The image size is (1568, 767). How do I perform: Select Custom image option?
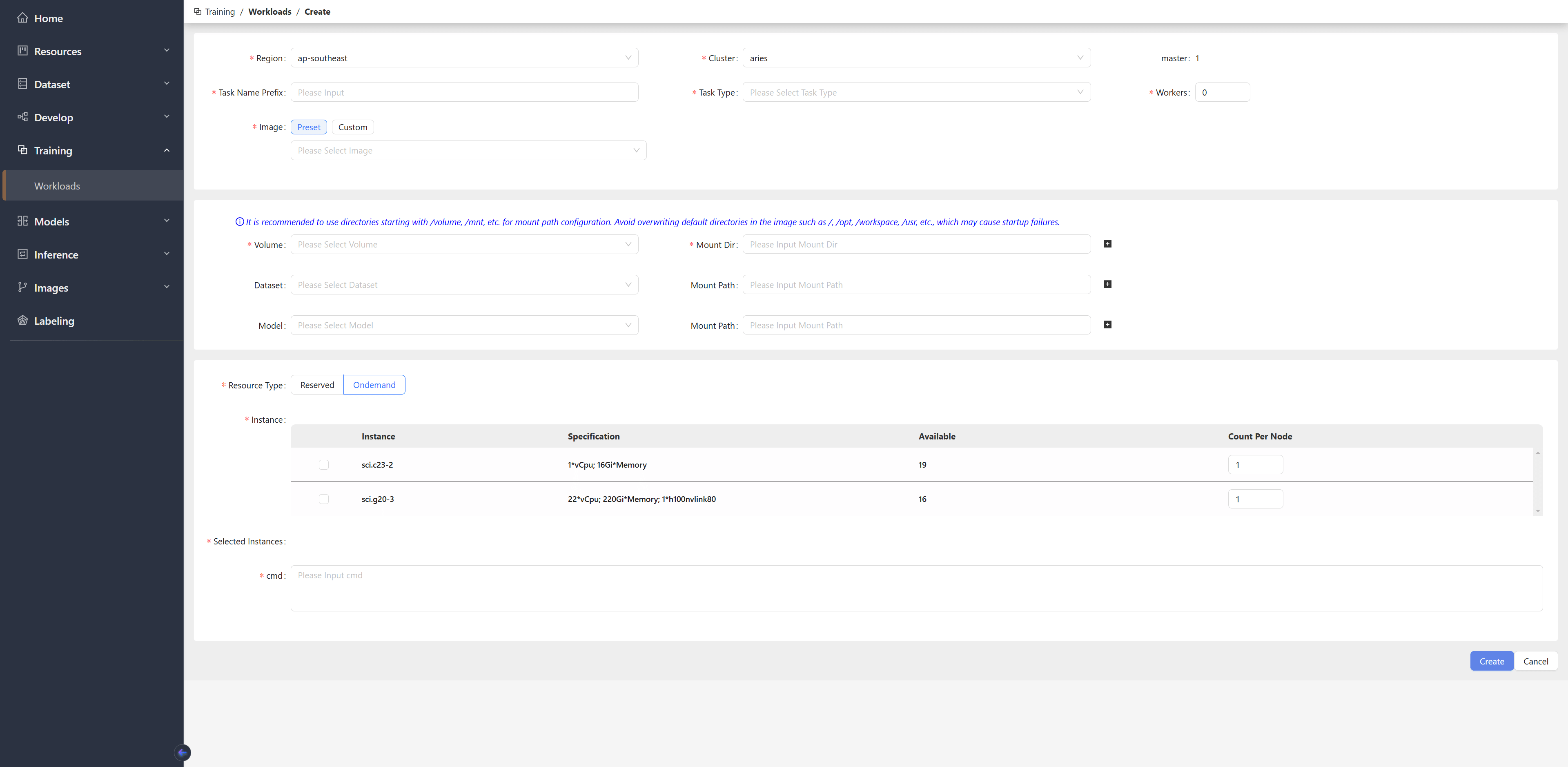coord(352,127)
